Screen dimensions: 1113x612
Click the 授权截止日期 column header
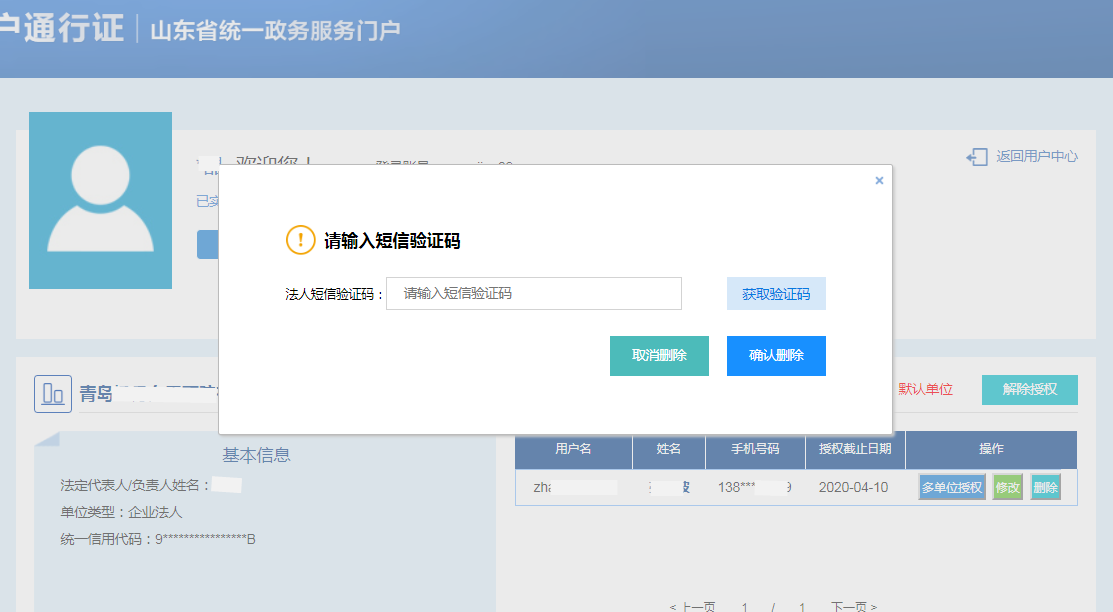pos(854,450)
